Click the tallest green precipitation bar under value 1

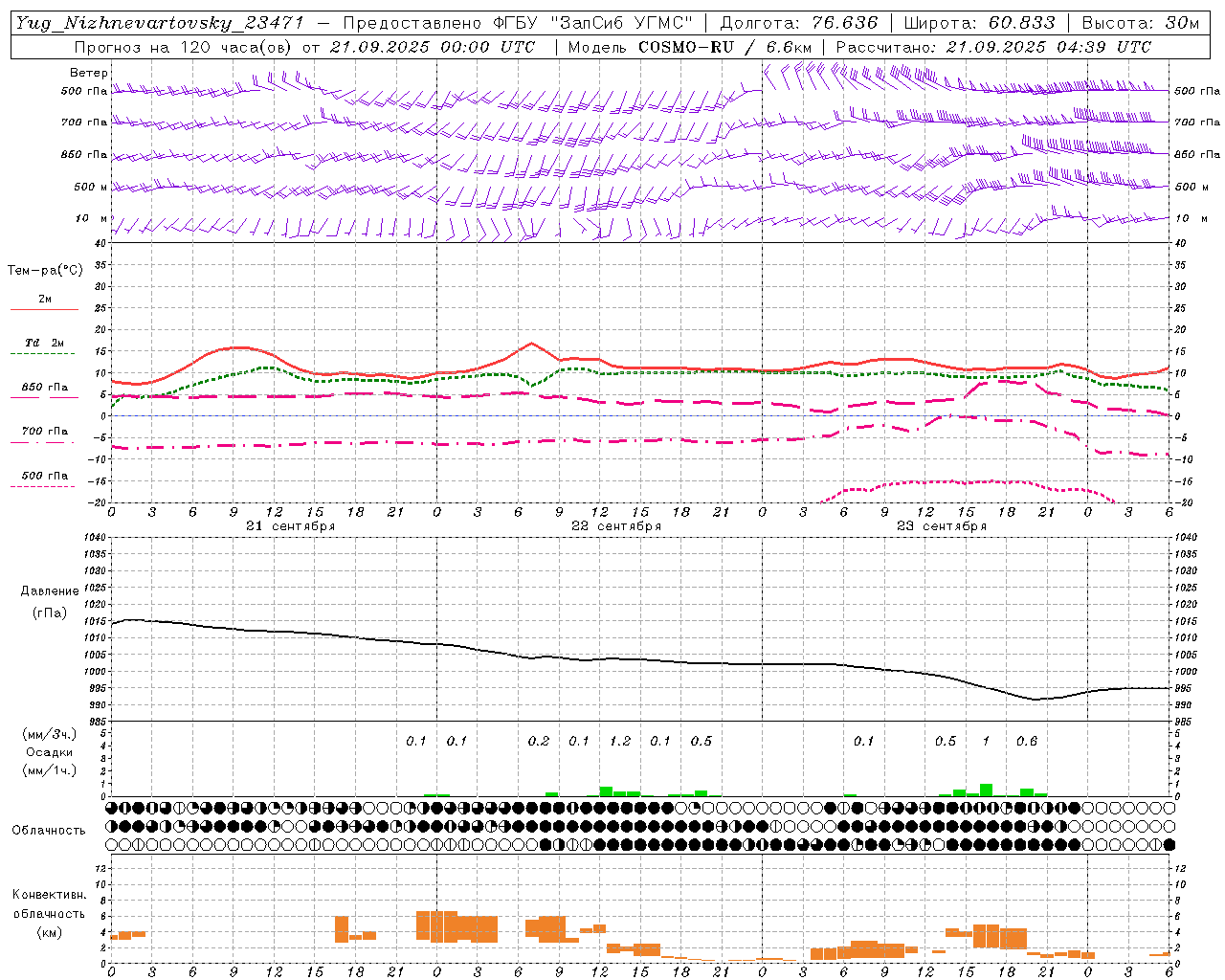pos(986,791)
